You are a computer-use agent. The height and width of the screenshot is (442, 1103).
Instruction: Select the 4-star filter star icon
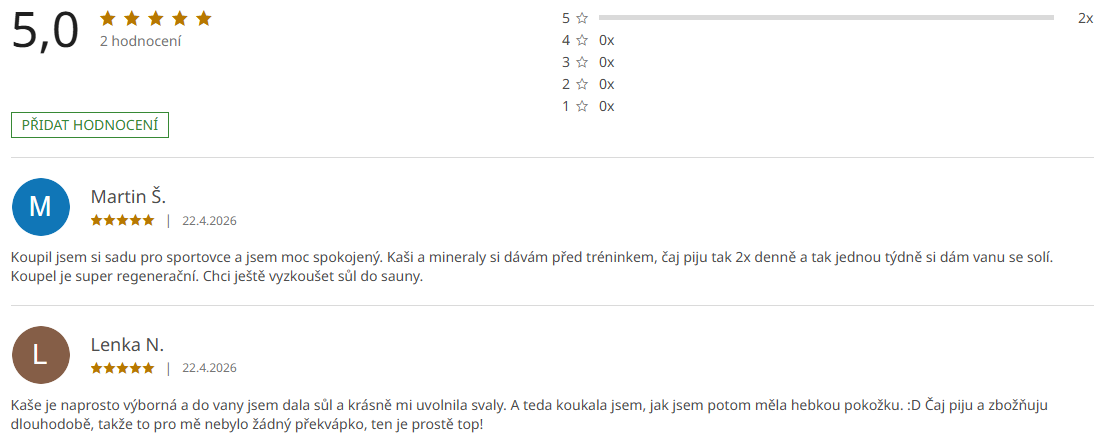click(x=582, y=40)
